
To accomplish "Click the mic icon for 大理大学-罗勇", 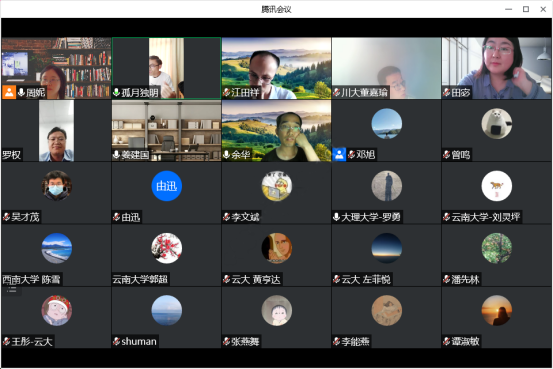I will tap(336, 217).
